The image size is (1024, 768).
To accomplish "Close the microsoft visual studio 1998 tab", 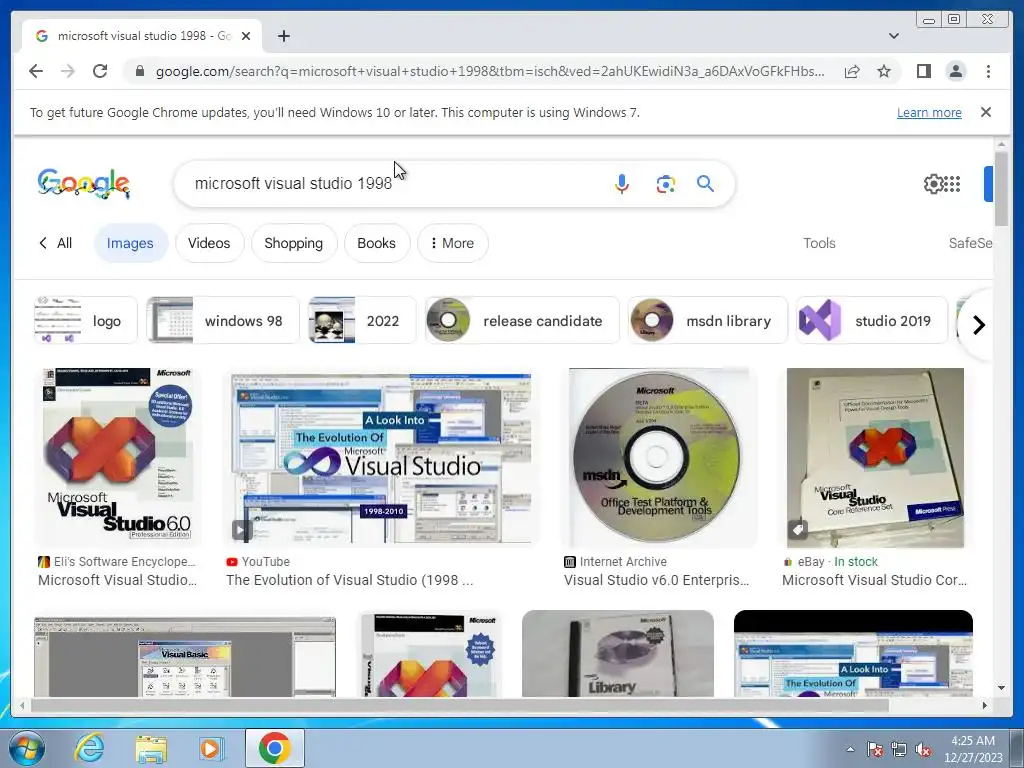I will pos(246,36).
